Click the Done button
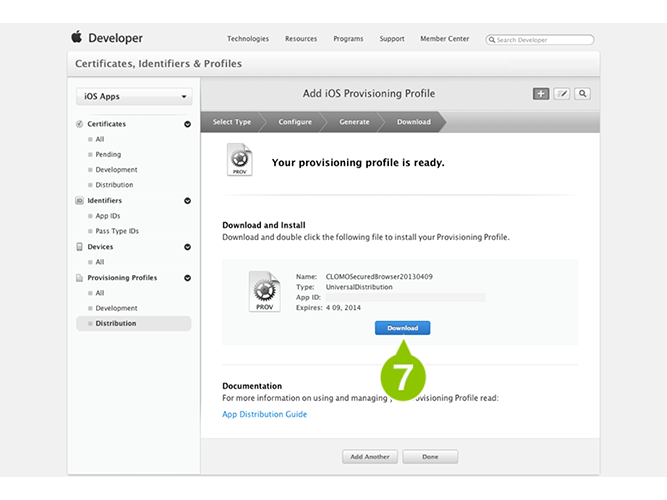 430,457
